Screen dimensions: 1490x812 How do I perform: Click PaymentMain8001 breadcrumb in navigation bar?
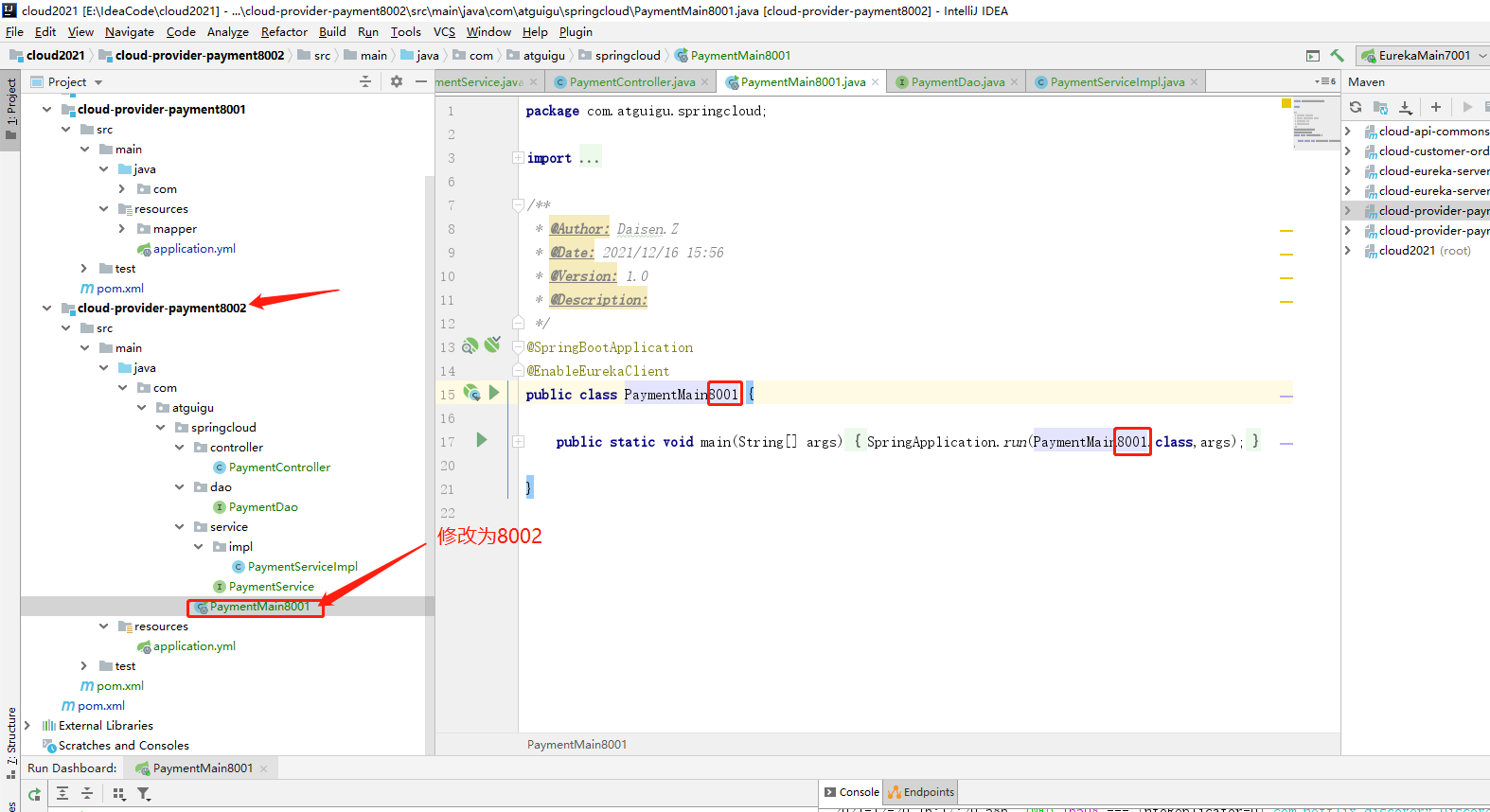(x=733, y=56)
